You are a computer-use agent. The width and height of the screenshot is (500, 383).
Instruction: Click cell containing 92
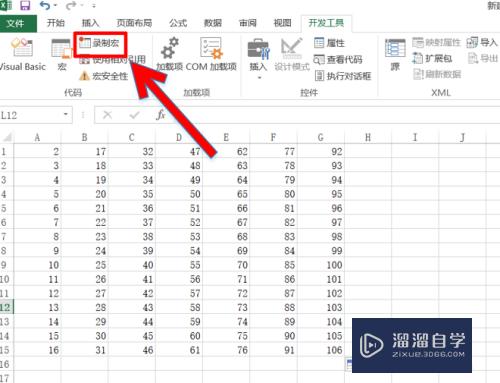pyautogui.click(x=321, y=152)
